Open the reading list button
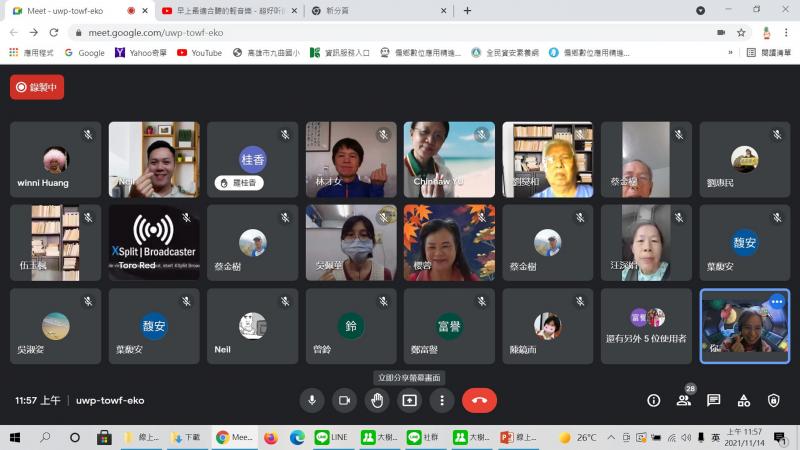This screenshot has height=450, width=800. coord(768,53)
